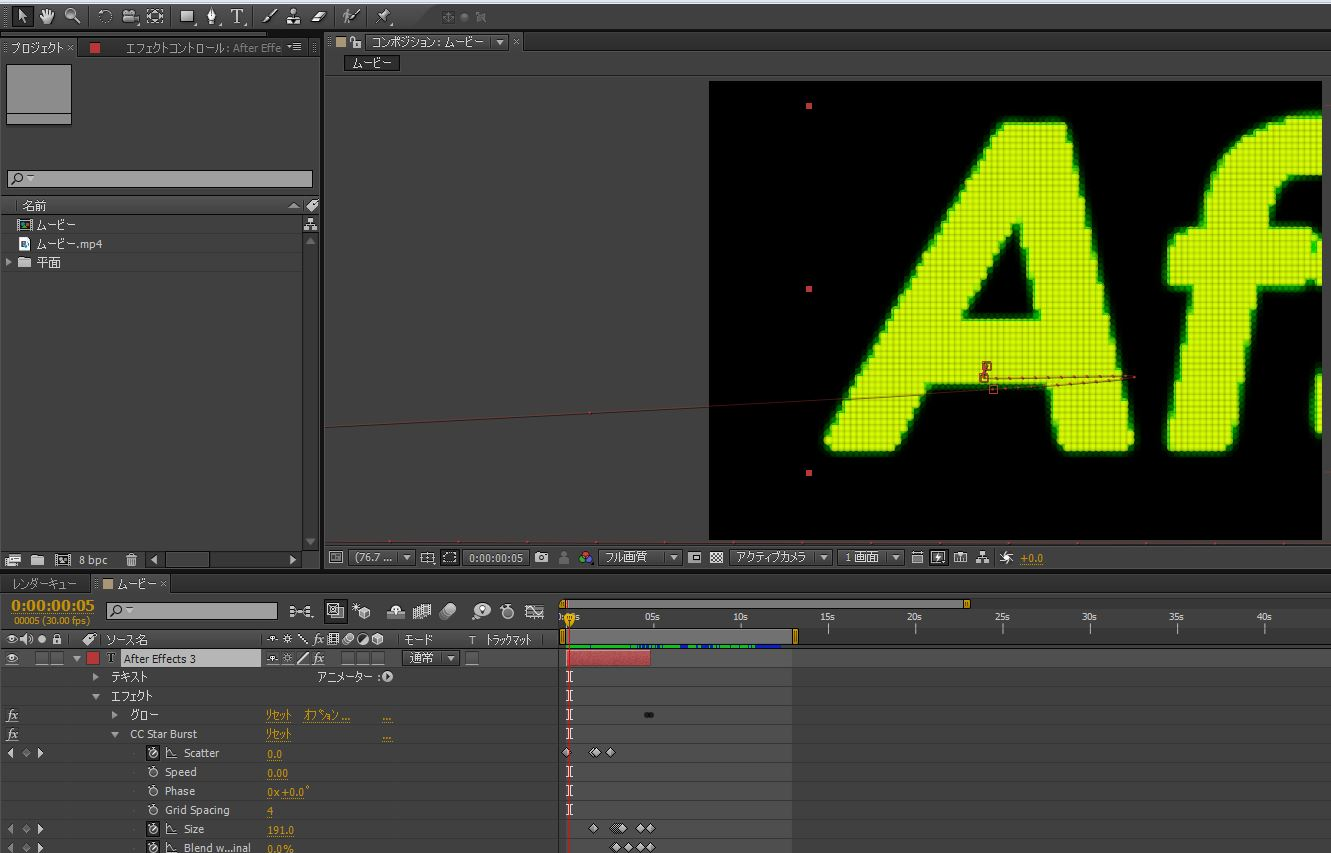
Task: Take a snapshot with the camera icon
Action: [x=541, y=558]
